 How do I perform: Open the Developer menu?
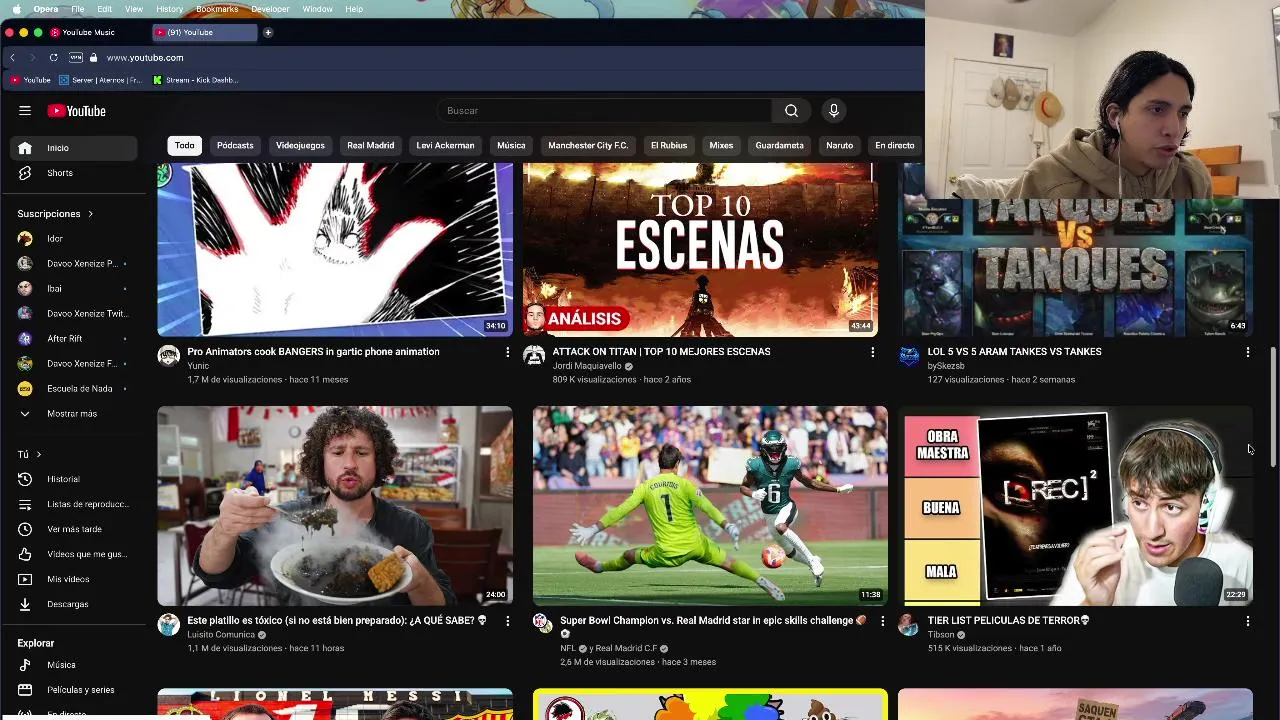point(270,9)
